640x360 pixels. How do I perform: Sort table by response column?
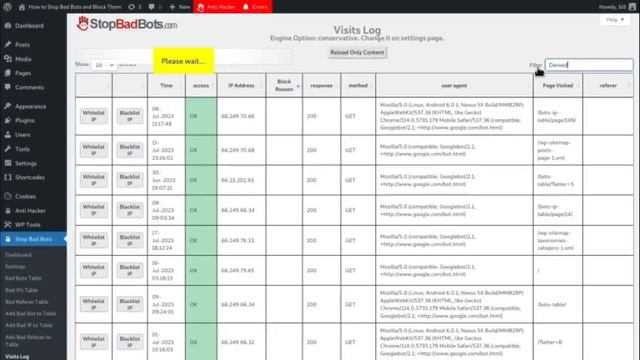click(321, 86)
